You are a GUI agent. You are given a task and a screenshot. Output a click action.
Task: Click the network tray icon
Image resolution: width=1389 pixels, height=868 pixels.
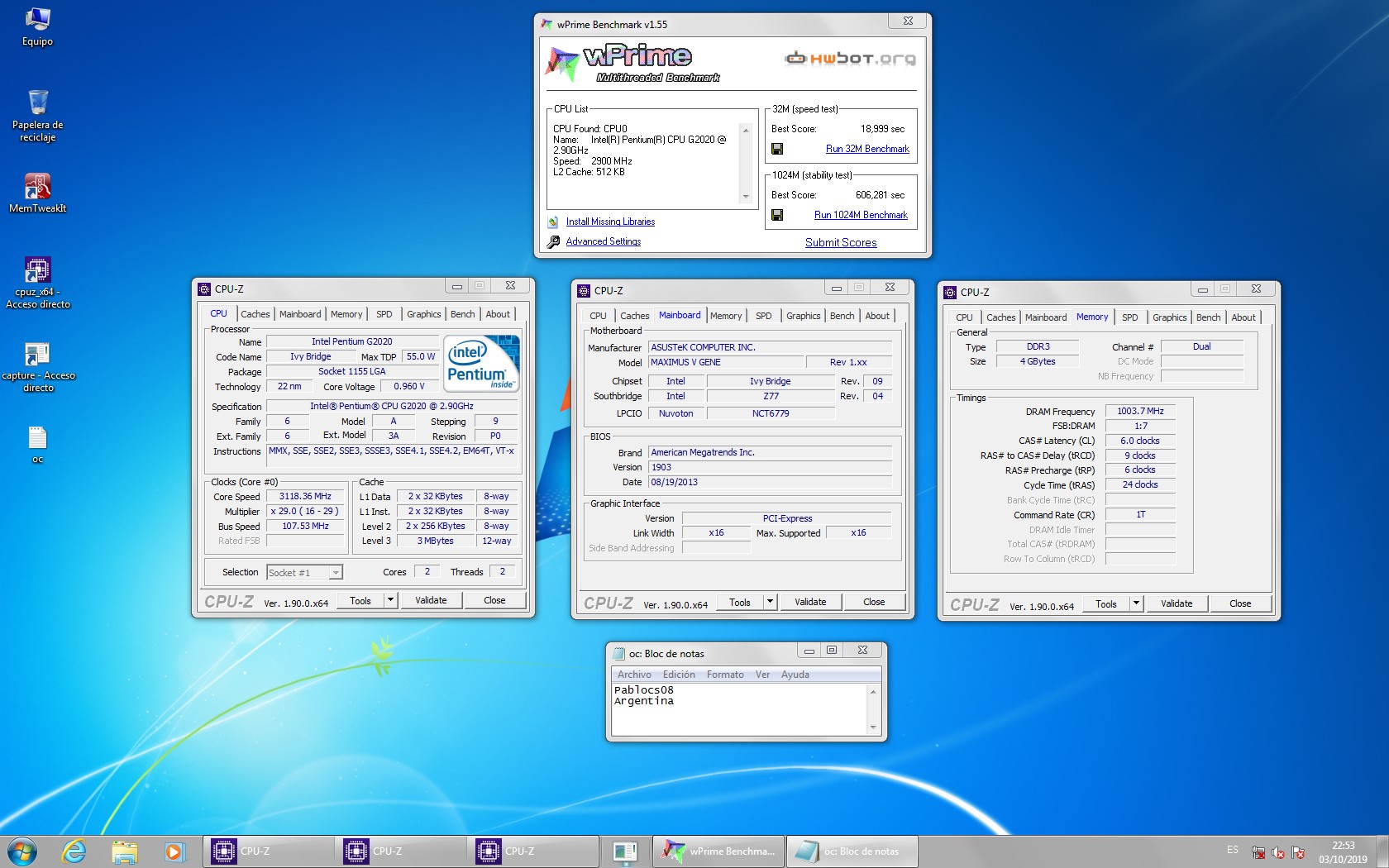click(1258, 852)
